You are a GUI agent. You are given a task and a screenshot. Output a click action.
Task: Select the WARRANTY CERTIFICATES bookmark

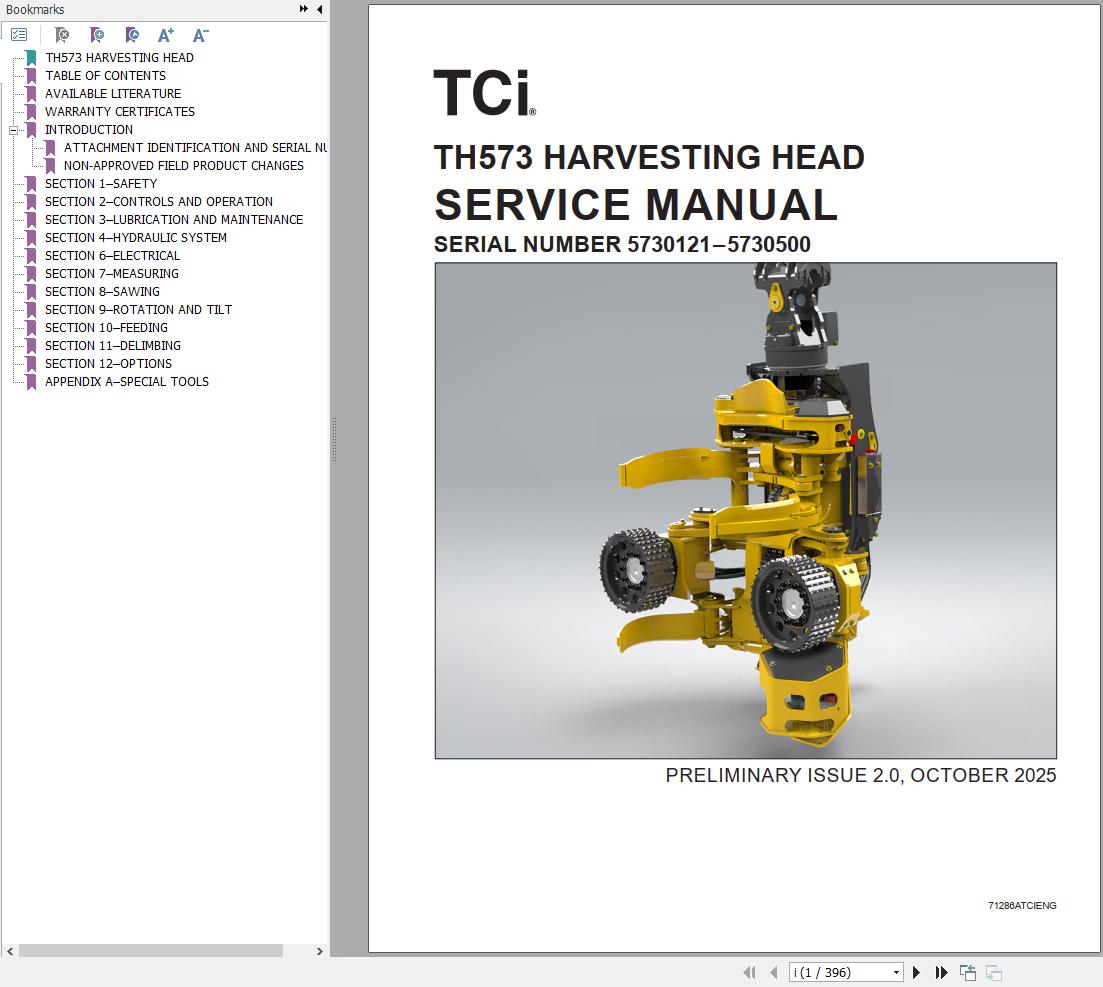(118, 111)
